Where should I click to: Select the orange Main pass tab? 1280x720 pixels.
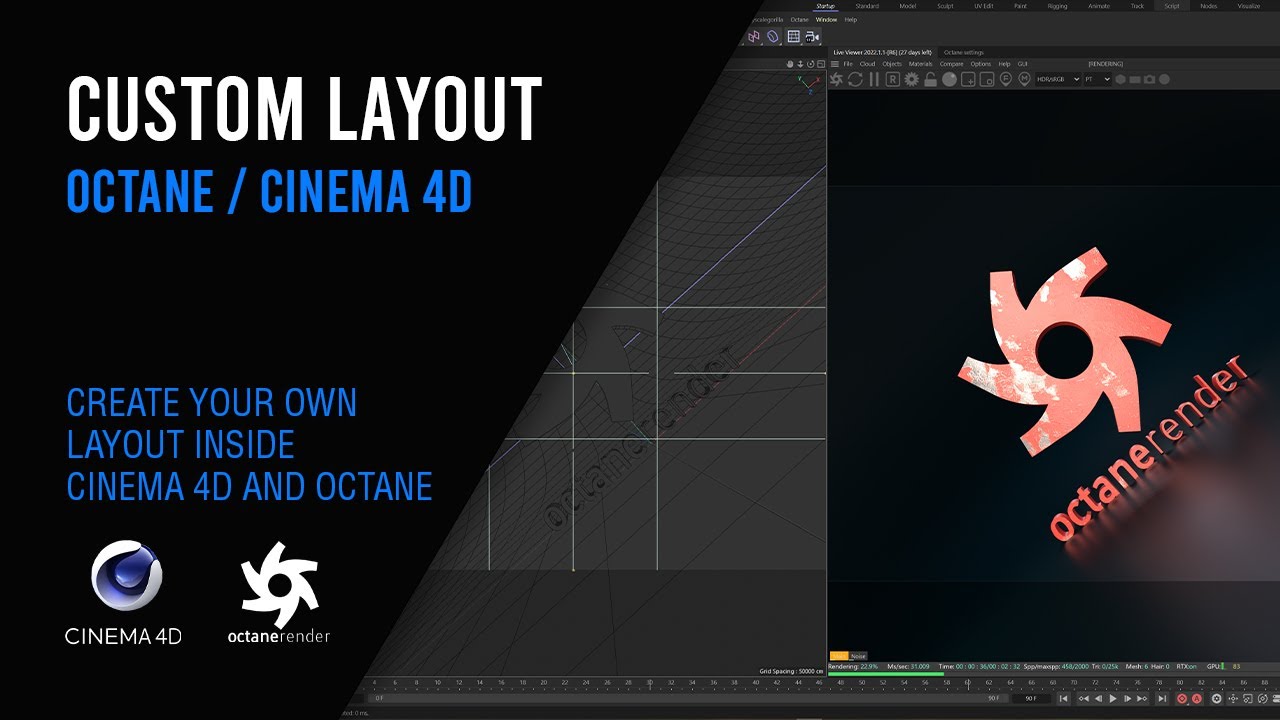[839, 656]
